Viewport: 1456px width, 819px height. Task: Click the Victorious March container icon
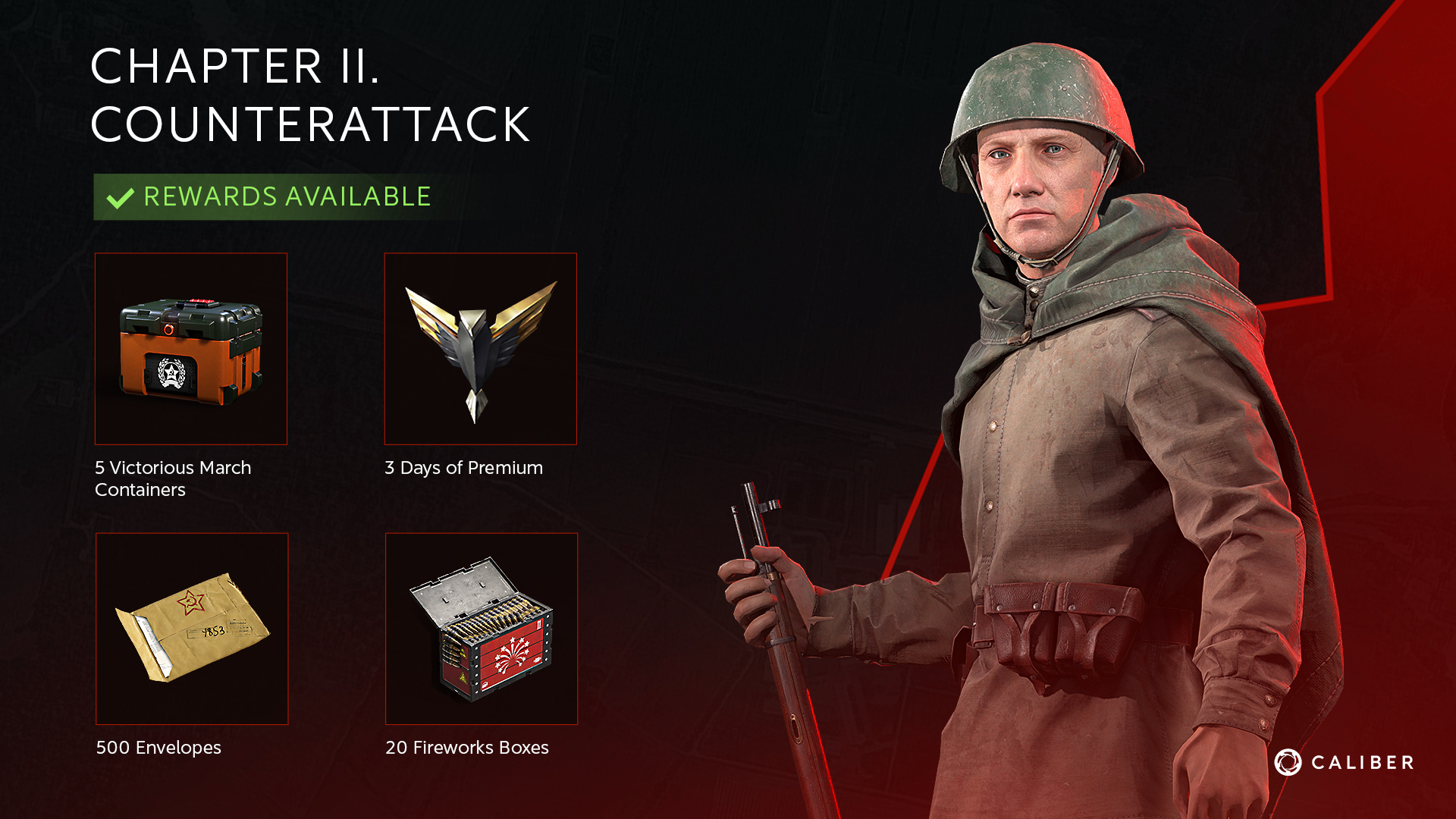point(191,349)
